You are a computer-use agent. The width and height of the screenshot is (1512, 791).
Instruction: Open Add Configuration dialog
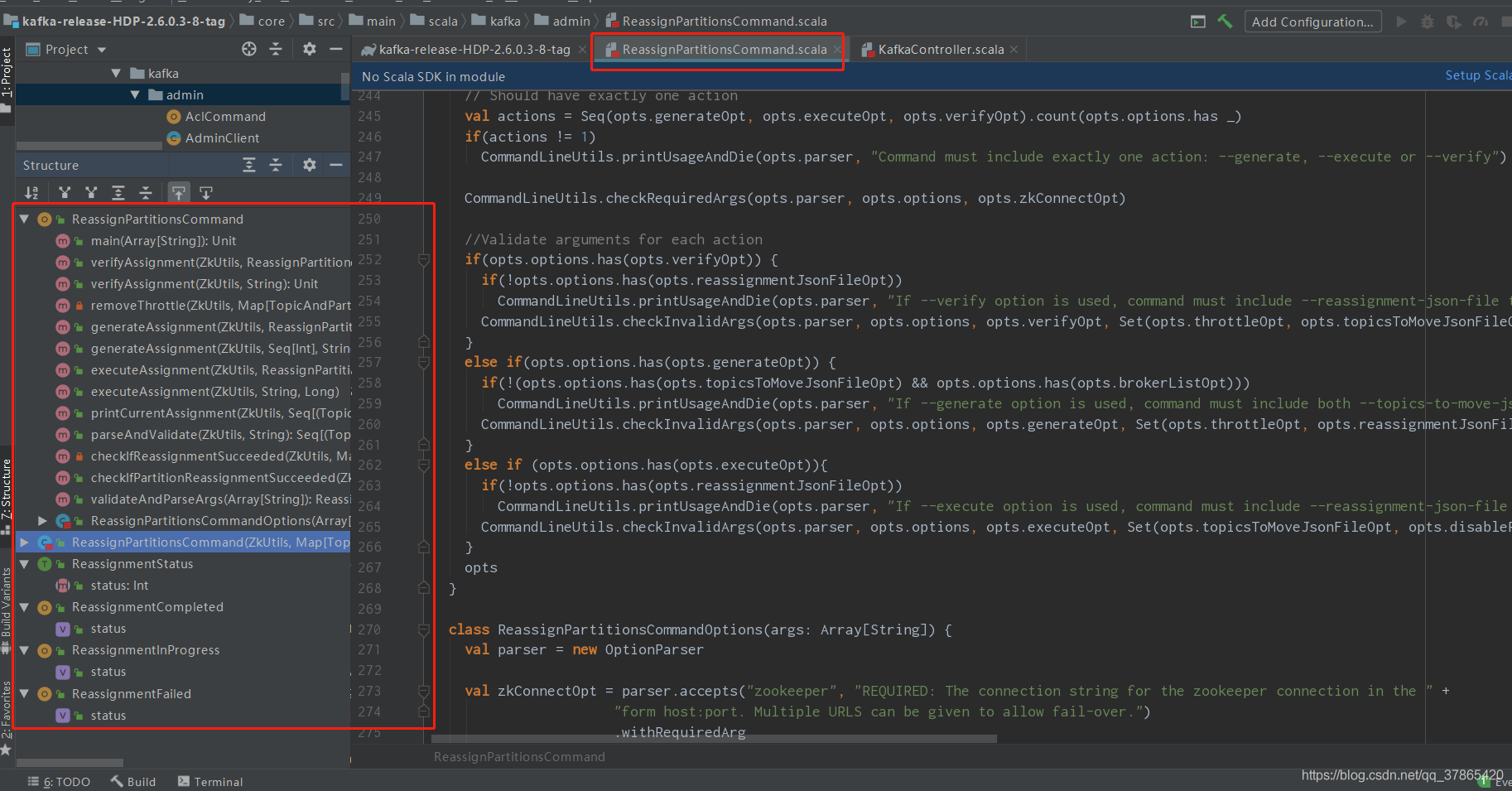tap(1312, 22)
